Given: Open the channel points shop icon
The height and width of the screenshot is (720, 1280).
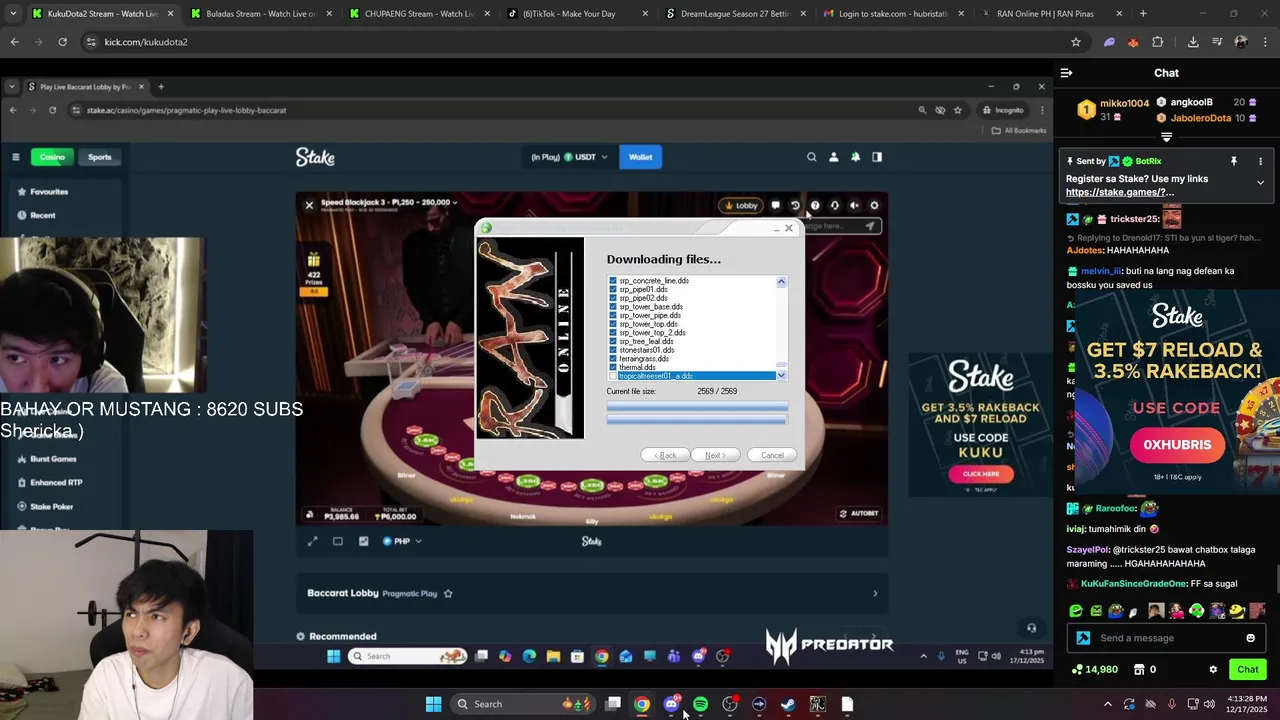Looking at the screenshot, I should [1139, 670].
